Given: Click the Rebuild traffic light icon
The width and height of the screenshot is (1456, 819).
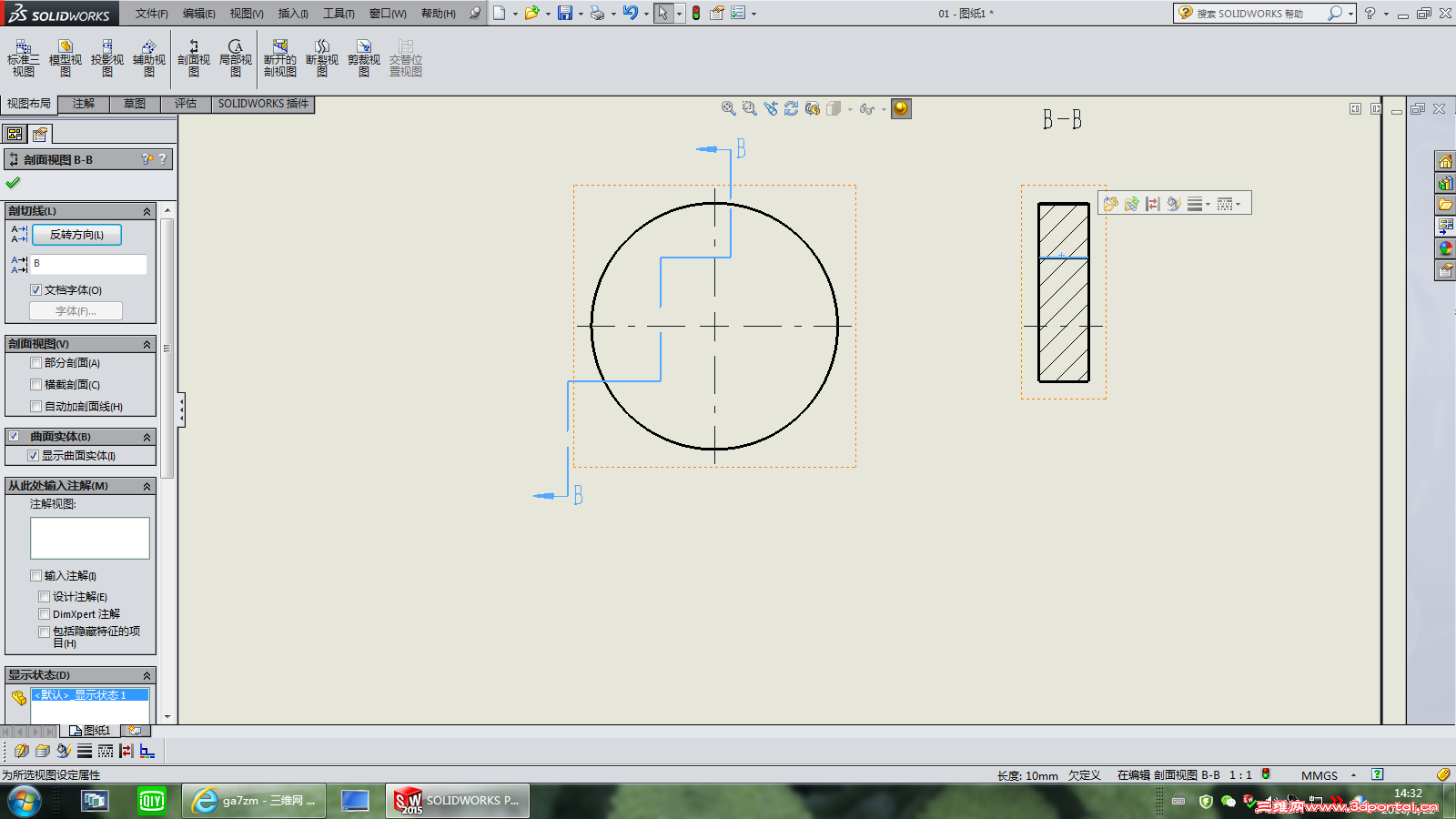Looking at the screenshot, I should (x=696, y=13).
